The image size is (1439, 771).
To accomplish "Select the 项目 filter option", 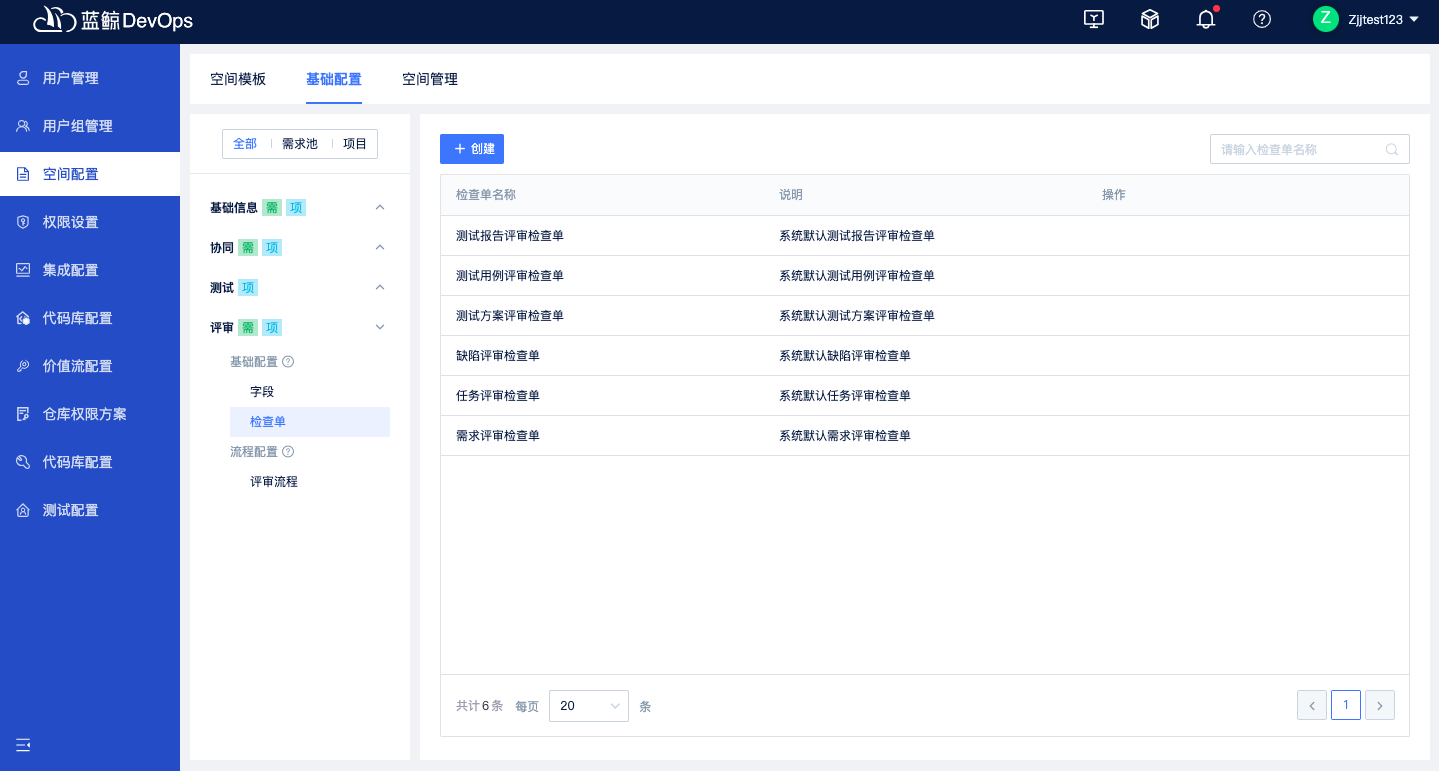I will (355, 144).
